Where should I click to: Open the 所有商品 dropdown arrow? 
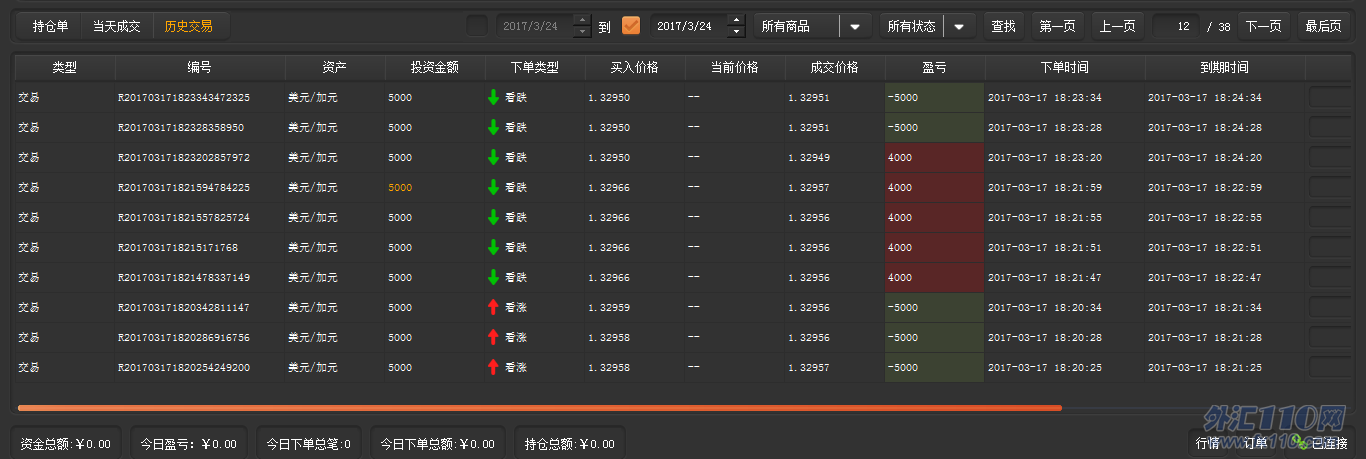click(855, 27)
